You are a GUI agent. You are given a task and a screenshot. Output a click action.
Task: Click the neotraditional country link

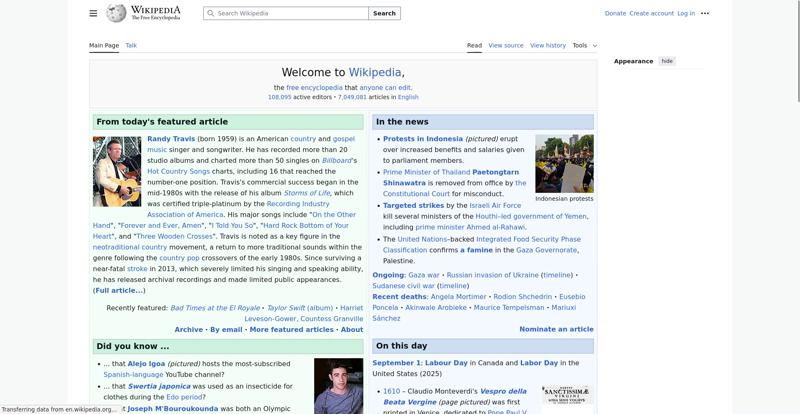130,247
